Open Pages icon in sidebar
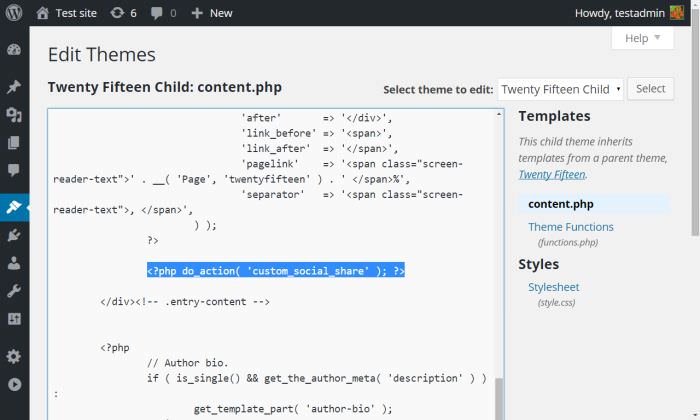700x420 pixels. coord(14,142)
